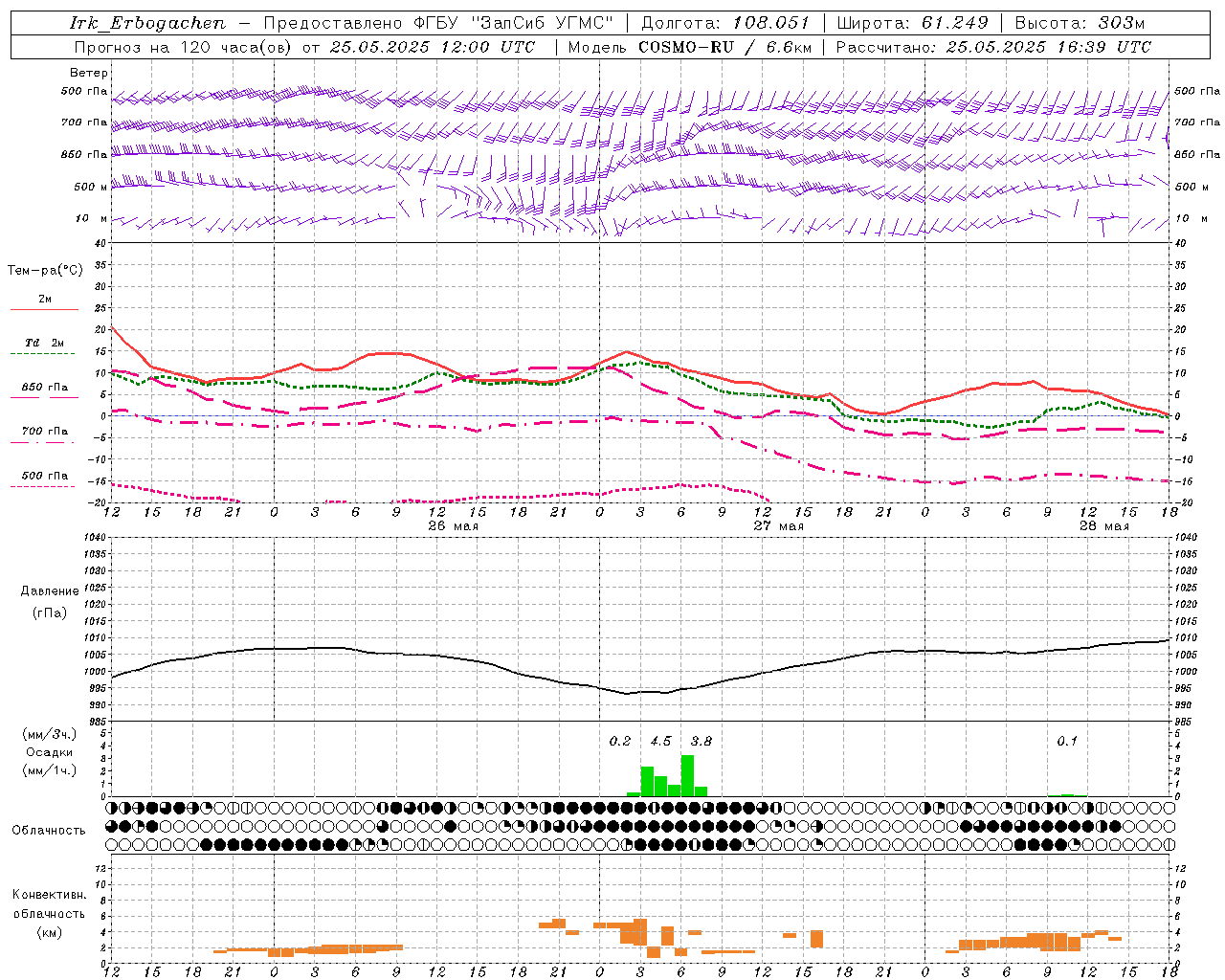Select the "Облачность" cloud cover label

[49, 831]
